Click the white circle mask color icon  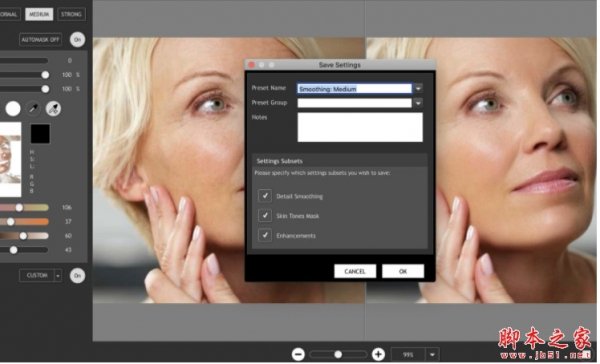pos(13,109)
